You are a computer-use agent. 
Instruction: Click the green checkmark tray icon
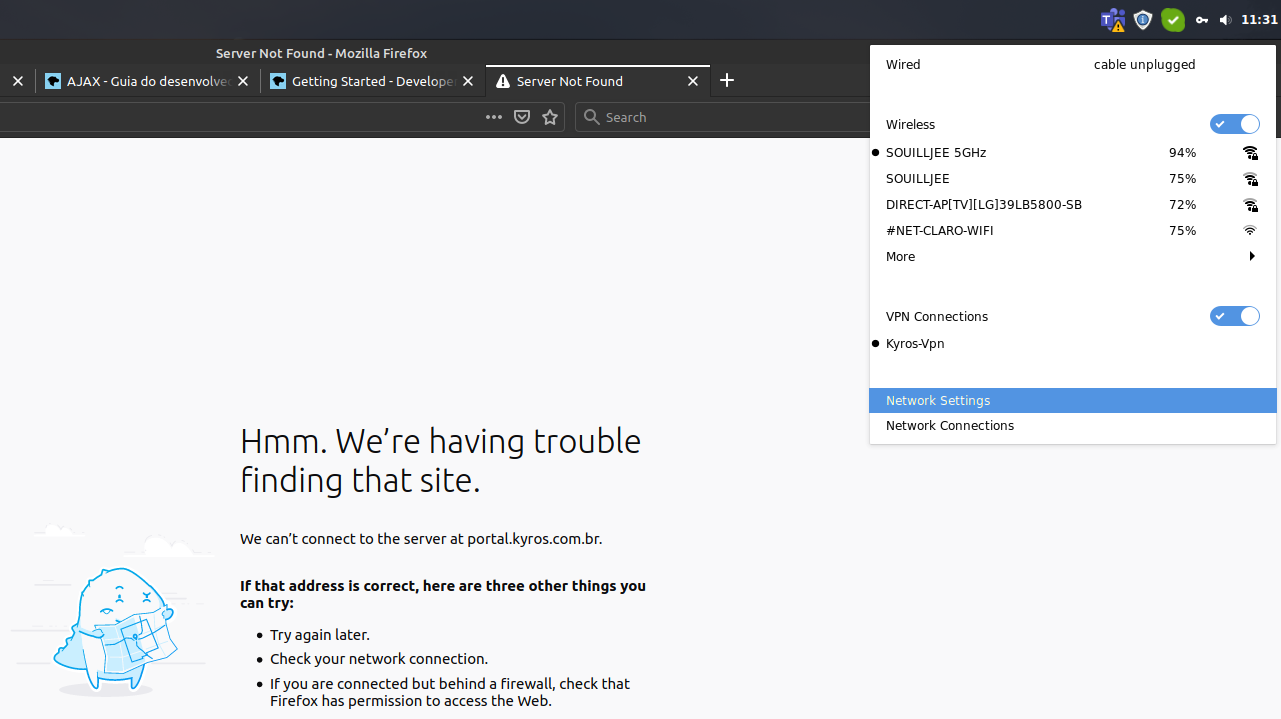(1173, 20)
